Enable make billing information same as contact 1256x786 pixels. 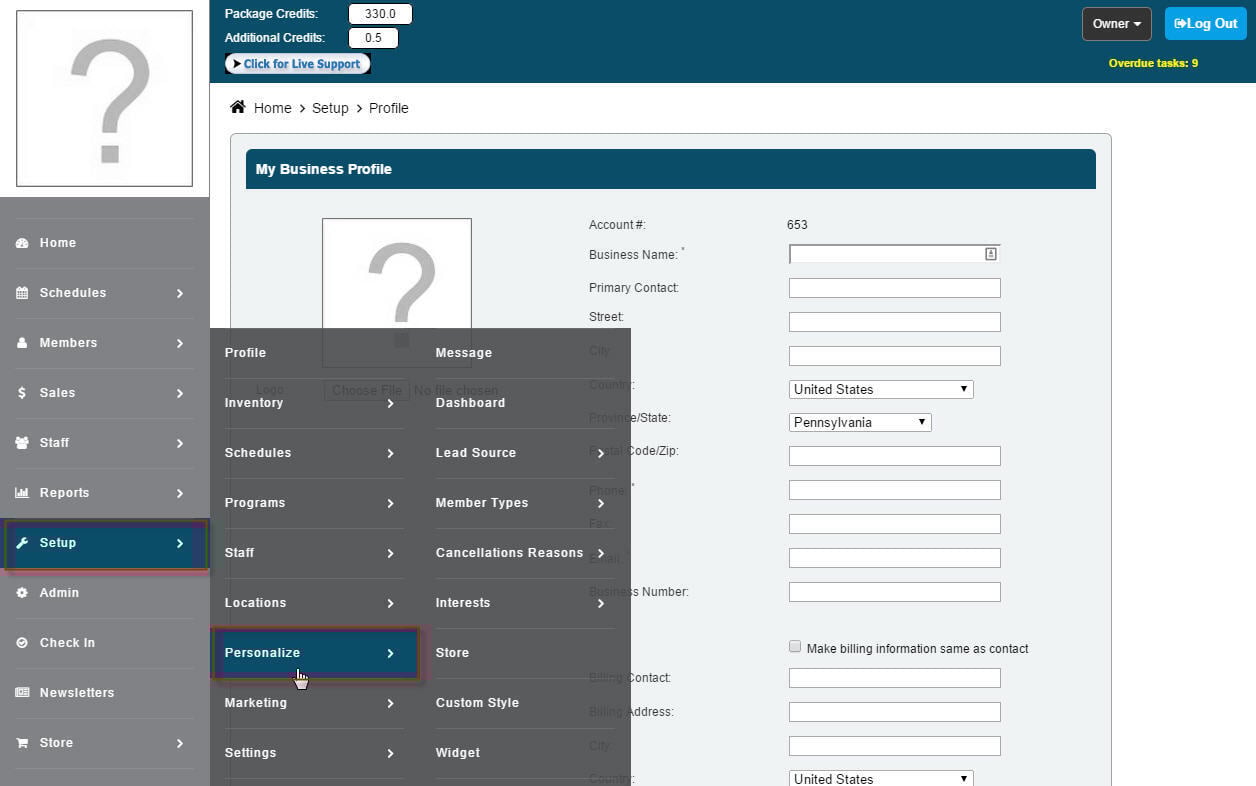[x=795, y=647]
